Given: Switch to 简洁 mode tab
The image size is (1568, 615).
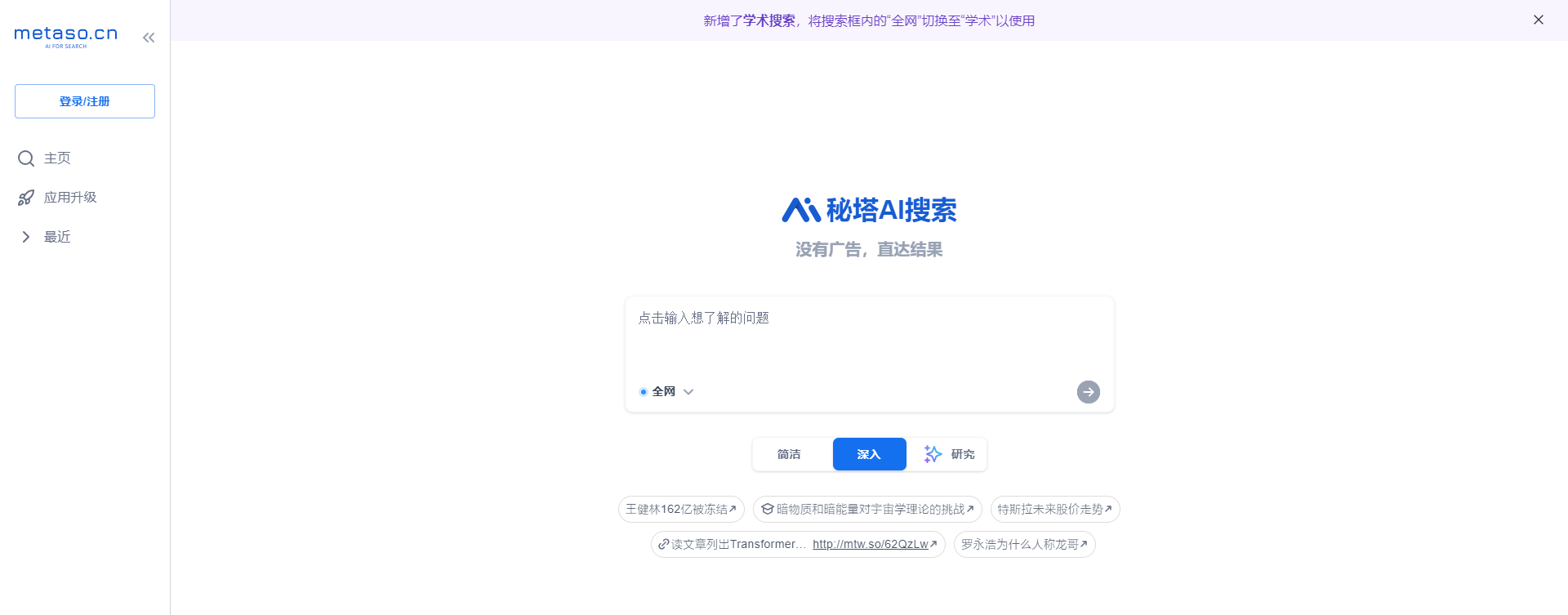Looking at the screenshot, I should [789, 454].
